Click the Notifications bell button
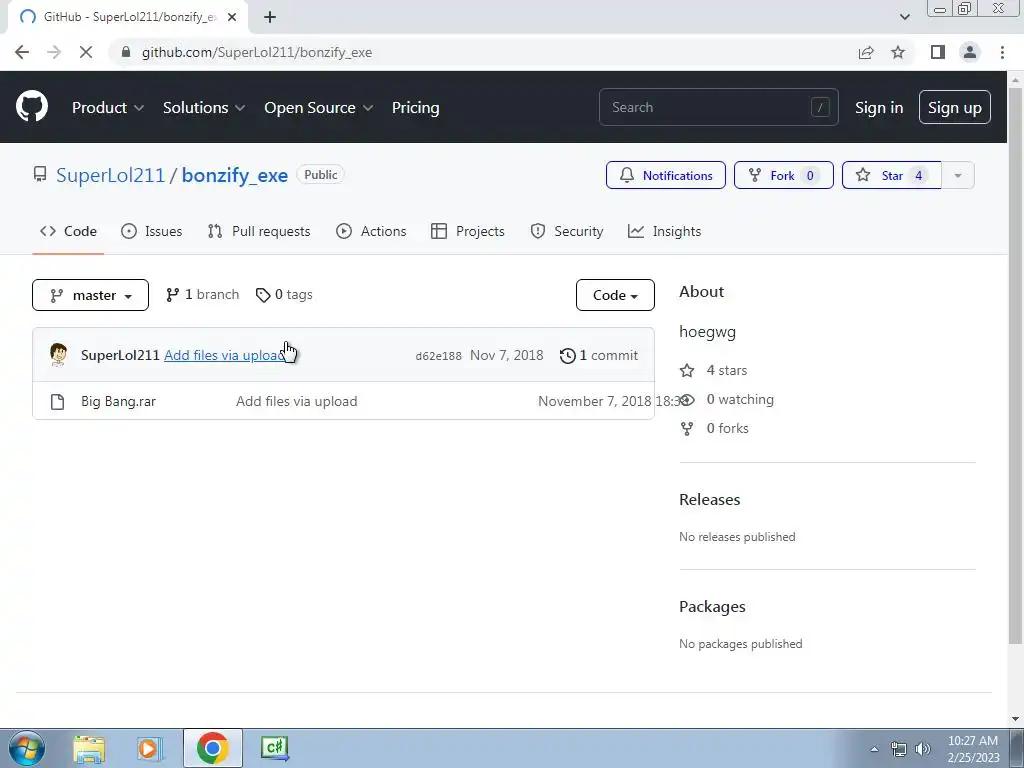This screenshot has width=1024, height=768. 665,175
